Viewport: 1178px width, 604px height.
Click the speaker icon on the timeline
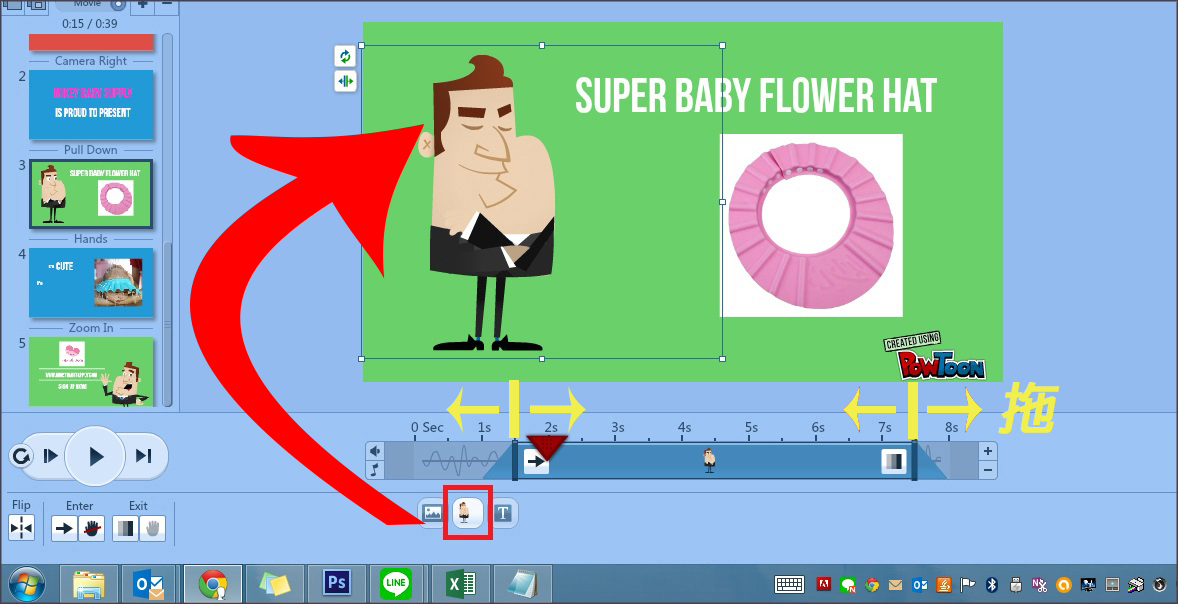coord(375,450)
